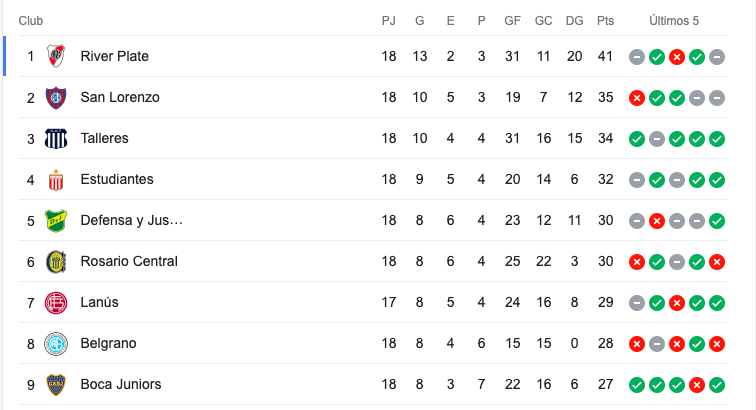
Task: Click the Club column header
Action: (30, 21)
